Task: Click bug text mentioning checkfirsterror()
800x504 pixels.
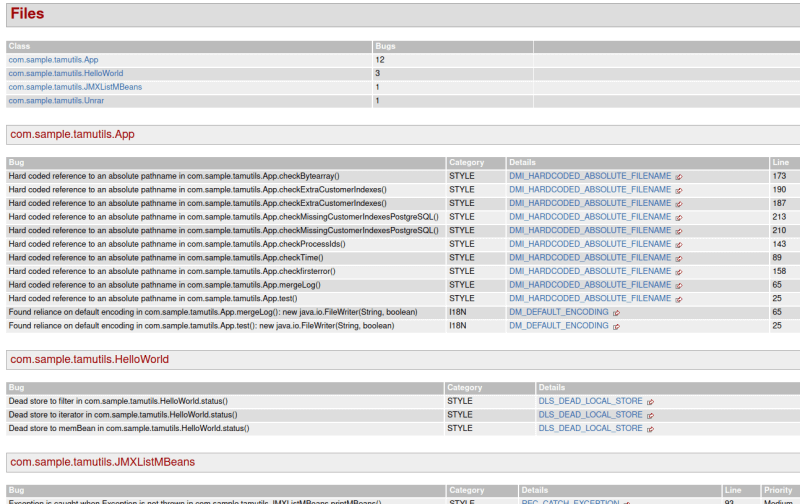Action: [x=172, y=271]
